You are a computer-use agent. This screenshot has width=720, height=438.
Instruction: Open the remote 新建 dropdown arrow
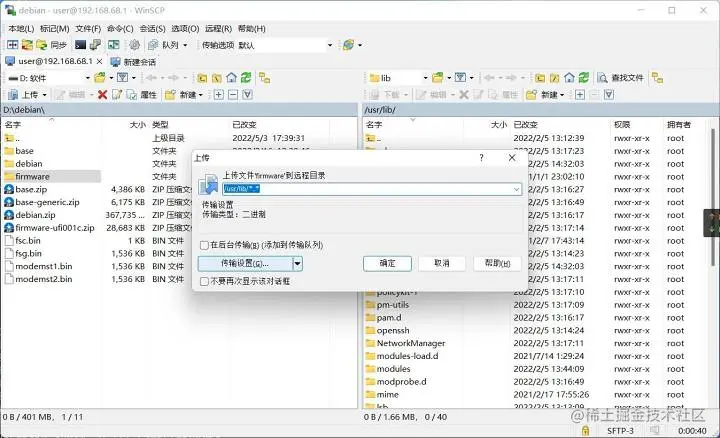[562, 95]
